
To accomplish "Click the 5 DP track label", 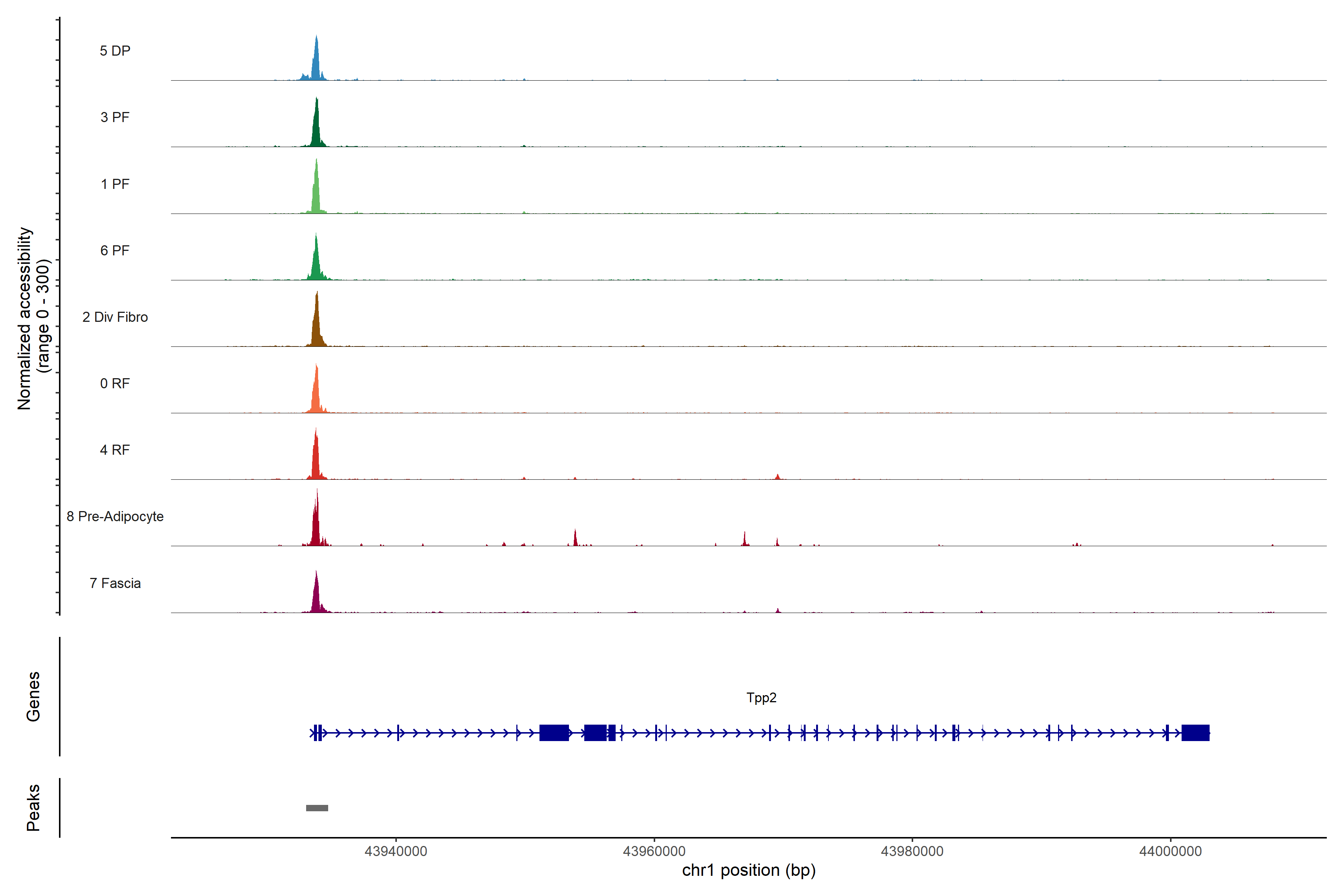I will click(x=115, y=51).
